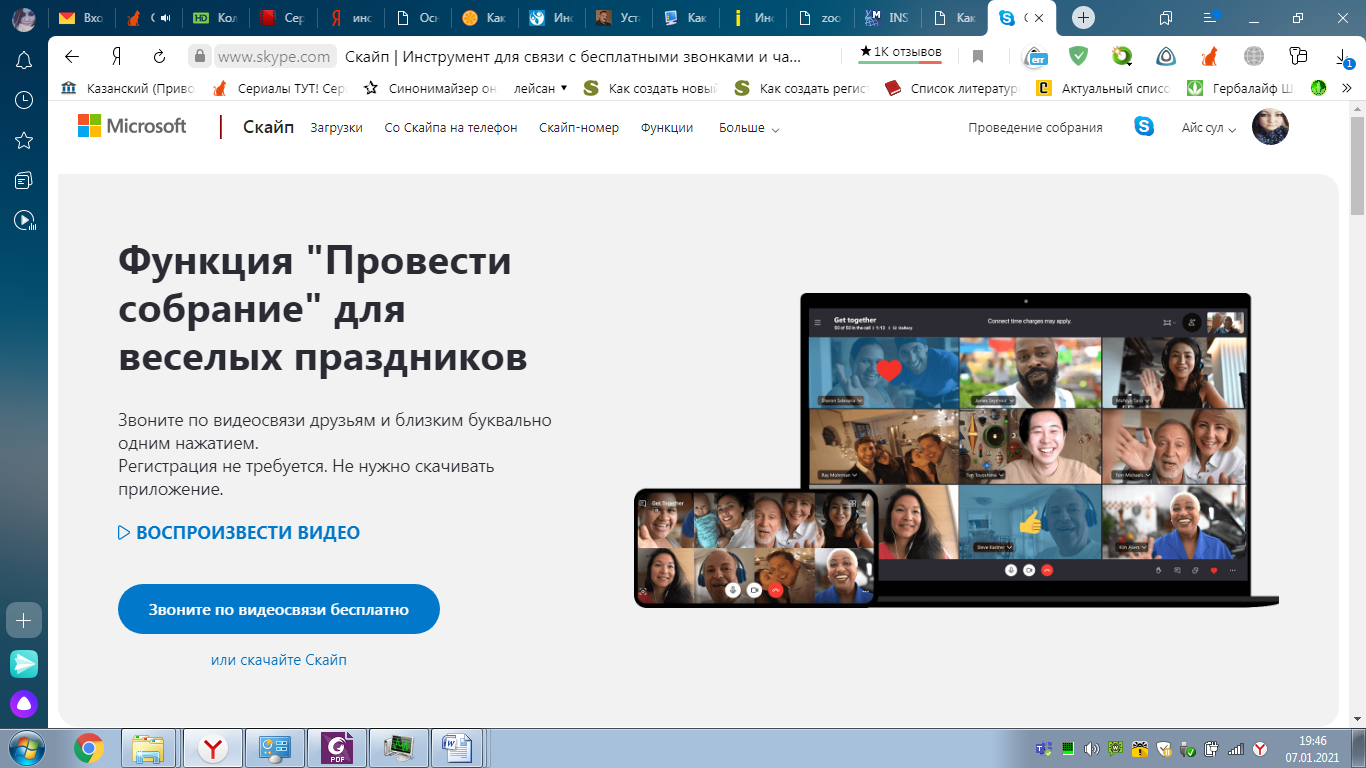Click the Skype logo icon in site header
The height and width of the screenshot is (768, 1366).
point(1144,127)
